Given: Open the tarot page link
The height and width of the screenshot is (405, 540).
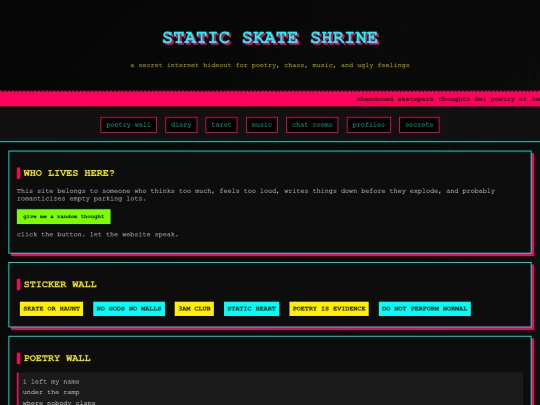Looking at the screenshot, I should pyautogui.click(x=221, y=125).
